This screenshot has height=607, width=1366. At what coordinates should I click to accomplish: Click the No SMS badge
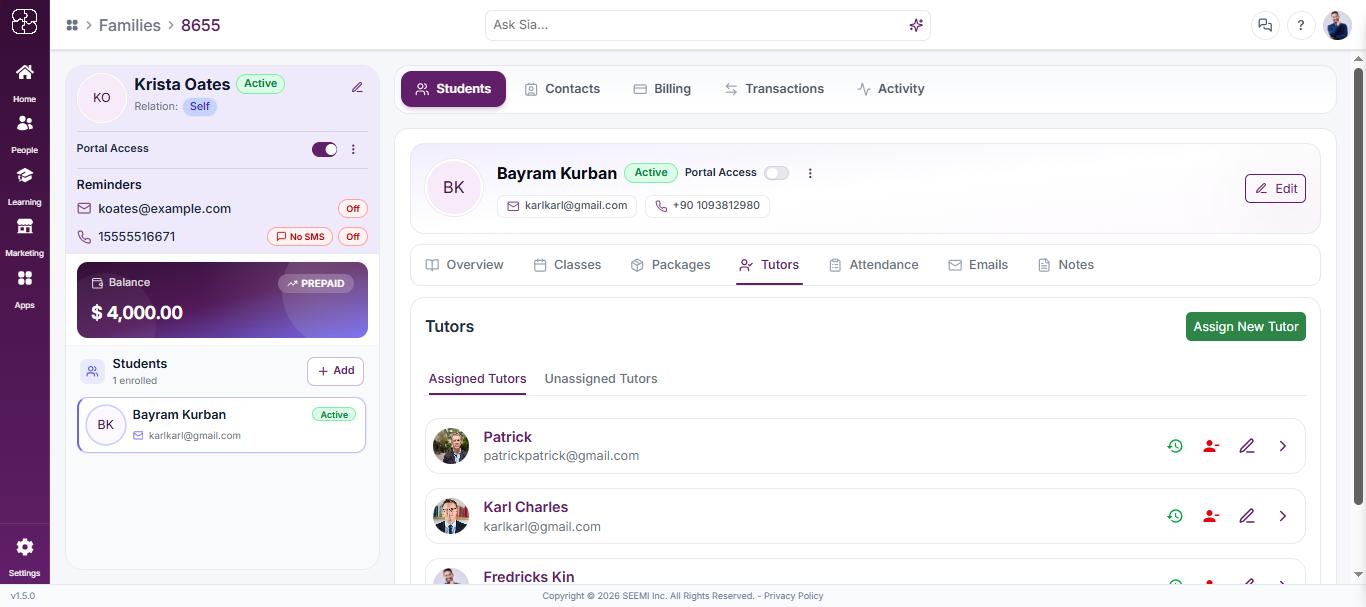coord(299,237)
